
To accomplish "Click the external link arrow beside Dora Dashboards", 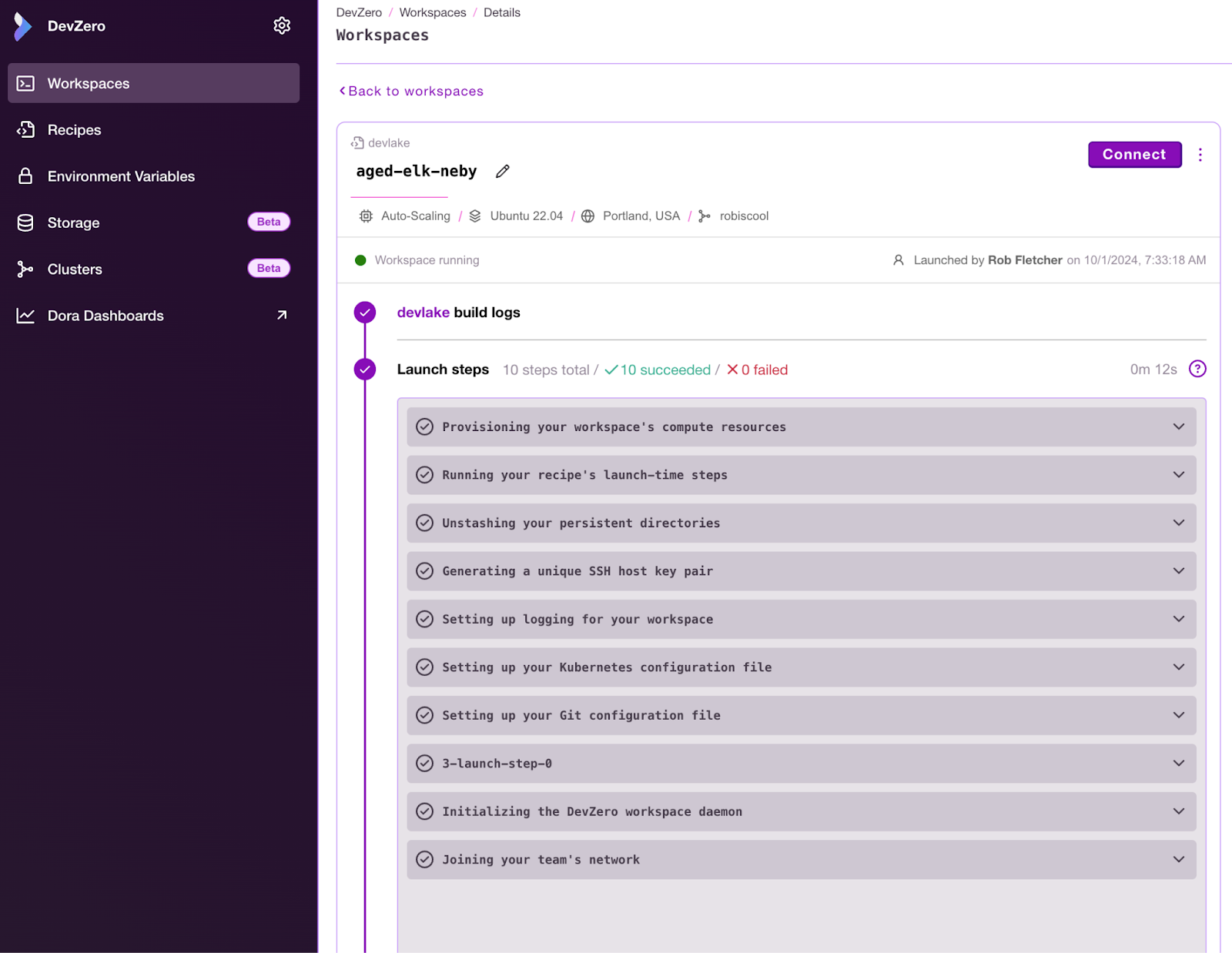I will click(282, 315).
